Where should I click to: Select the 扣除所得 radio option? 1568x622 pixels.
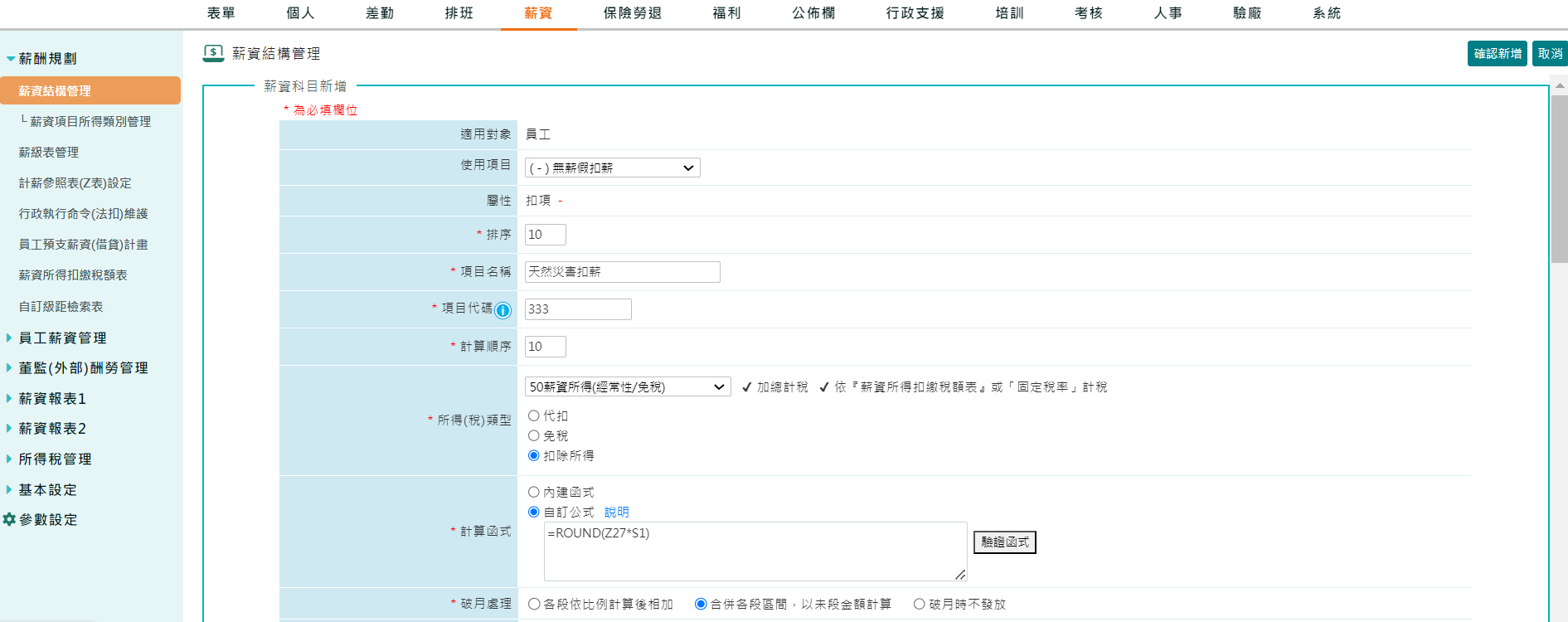pos(534,455)
